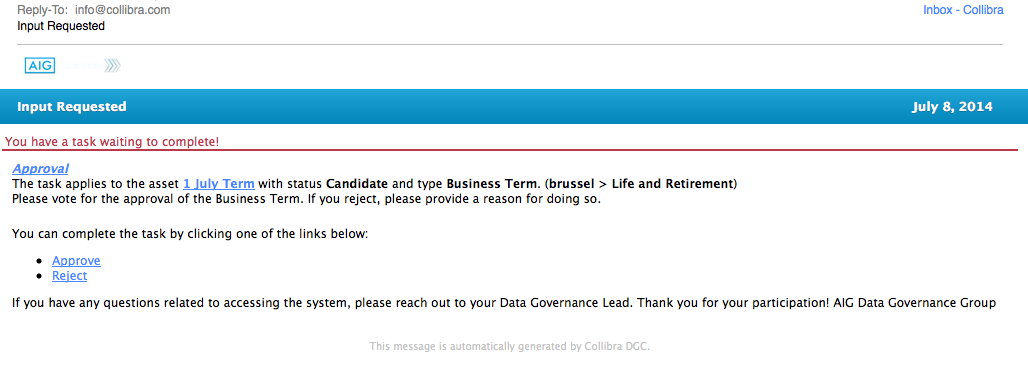Go to the Inbox - Collibra mailbox
The image size is (1028, 375).
(963, 10)
